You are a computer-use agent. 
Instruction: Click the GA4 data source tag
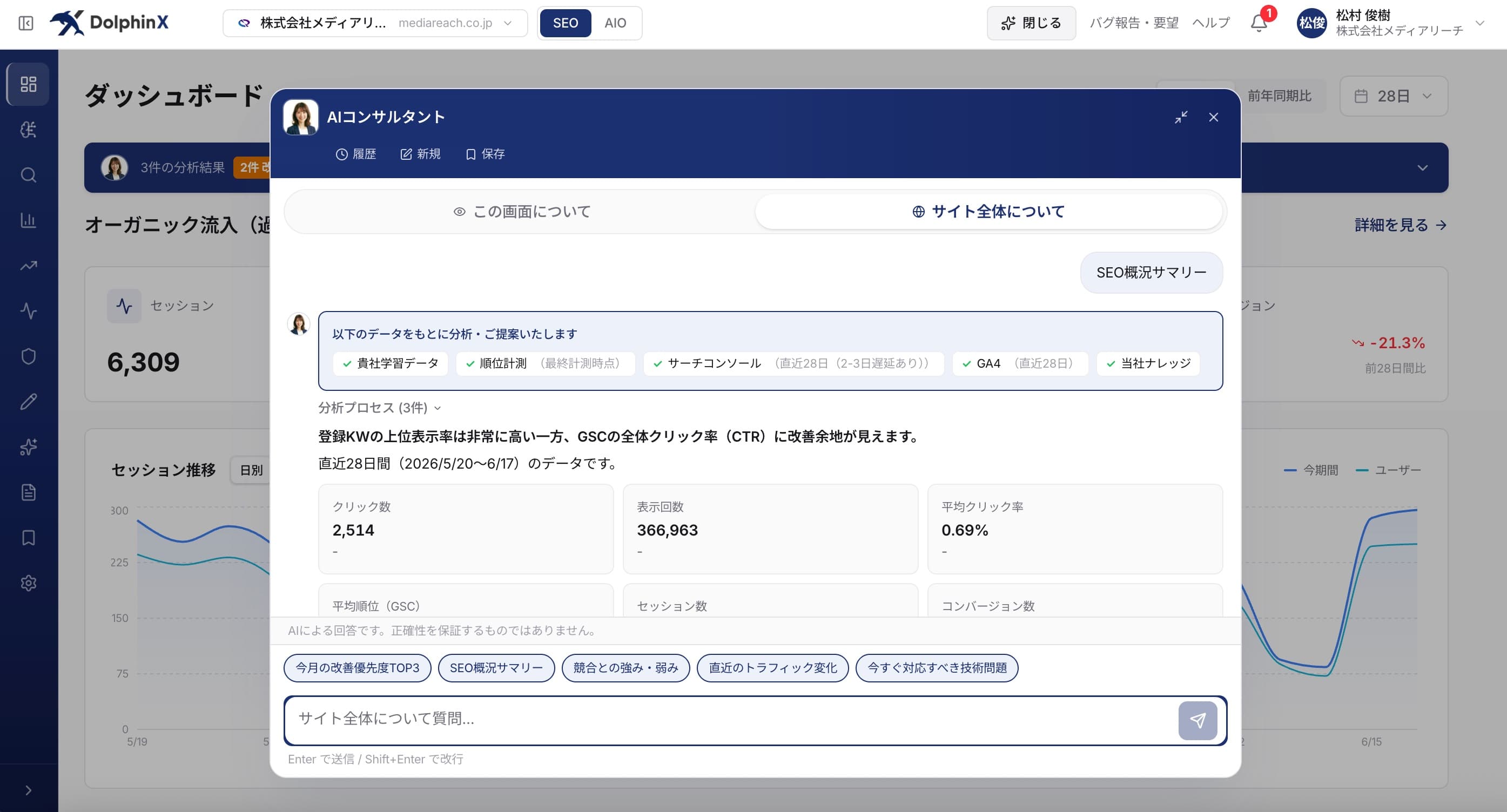[x=1020, y=363]
